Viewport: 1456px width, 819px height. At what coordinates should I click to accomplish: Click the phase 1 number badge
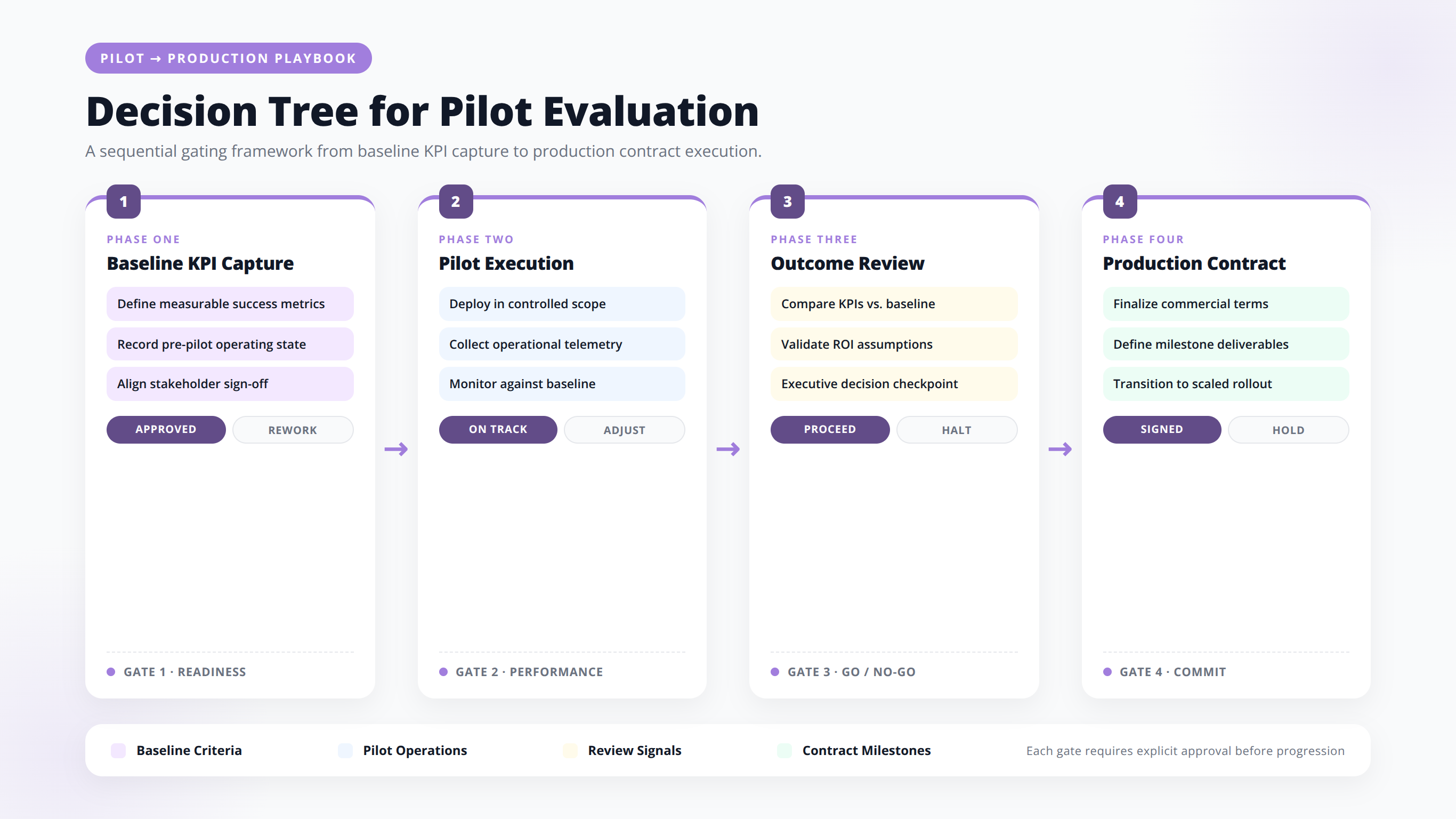(123, 202)
